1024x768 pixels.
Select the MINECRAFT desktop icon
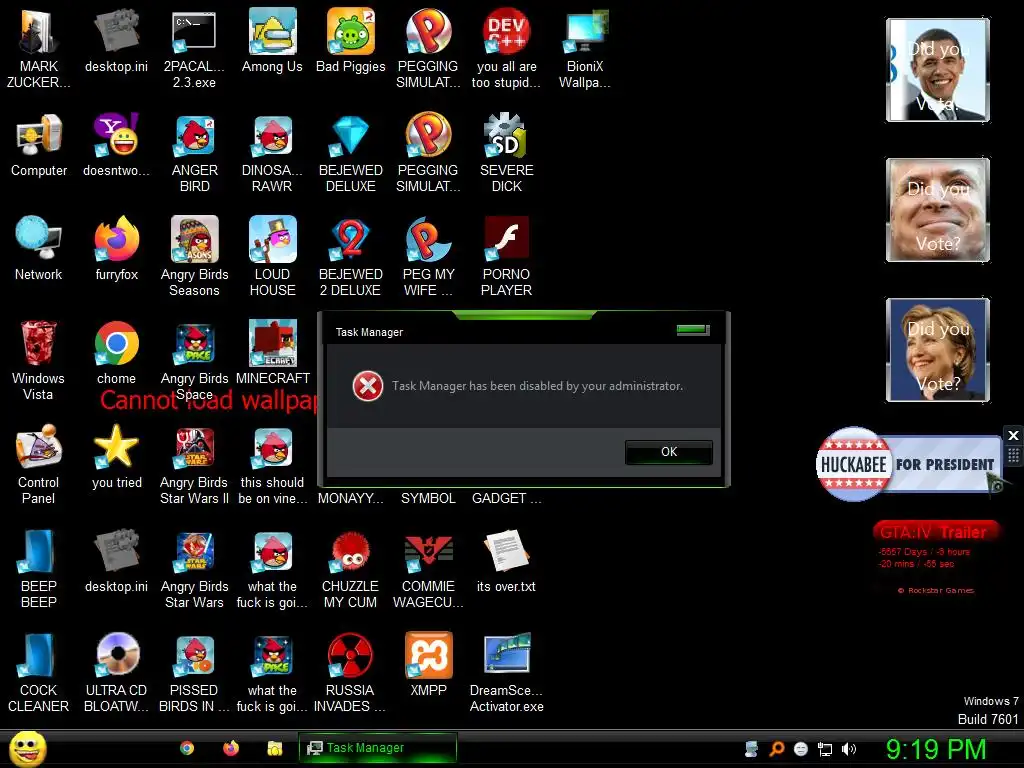point(272,353)
